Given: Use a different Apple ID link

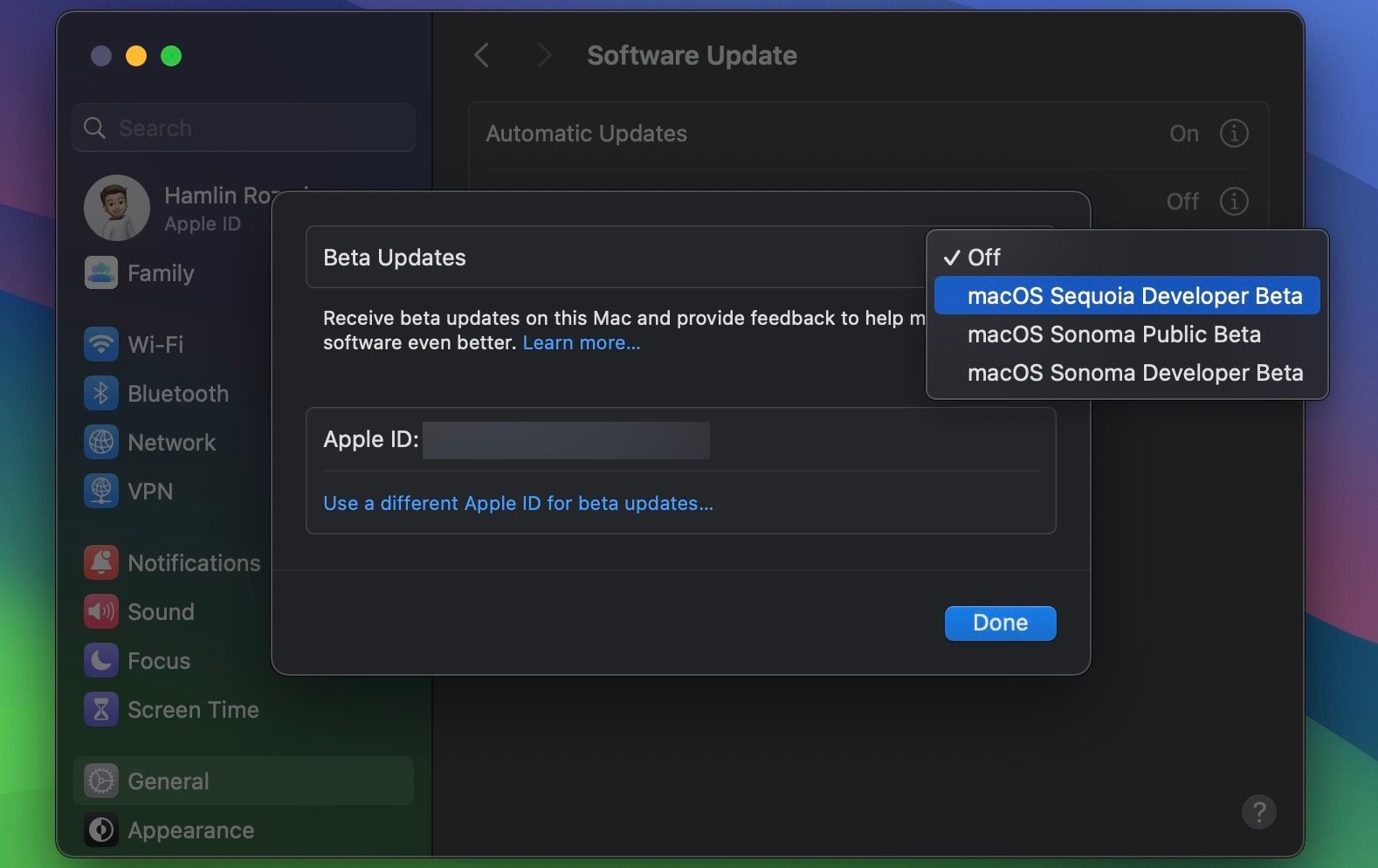Looking at the screenshot, I should [x=518, y=503].
